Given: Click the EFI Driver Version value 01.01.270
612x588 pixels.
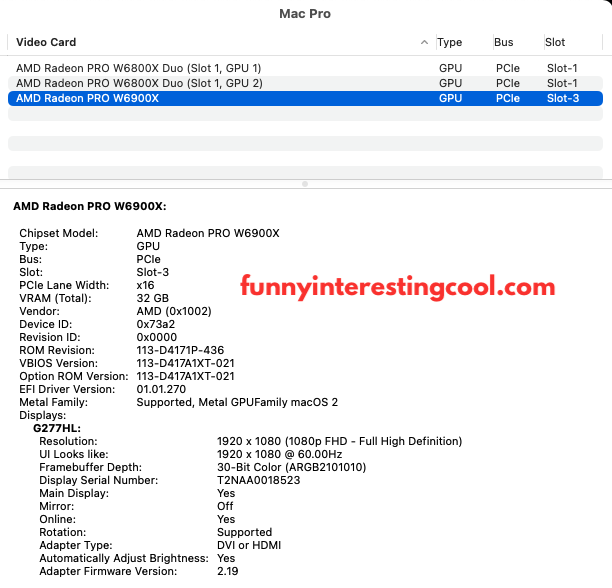Looking at the screenshot, I should [x=161, y=389].
